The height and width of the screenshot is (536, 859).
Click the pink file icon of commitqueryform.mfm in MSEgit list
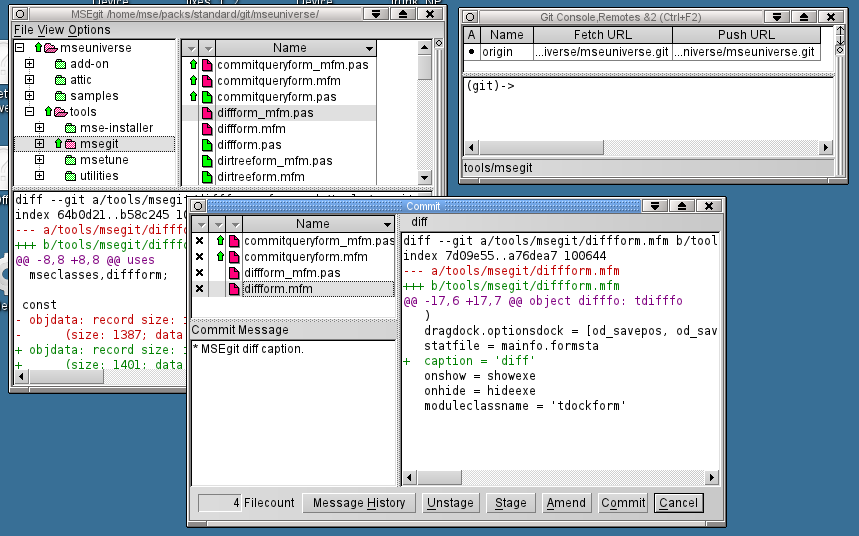pos(207,81)
